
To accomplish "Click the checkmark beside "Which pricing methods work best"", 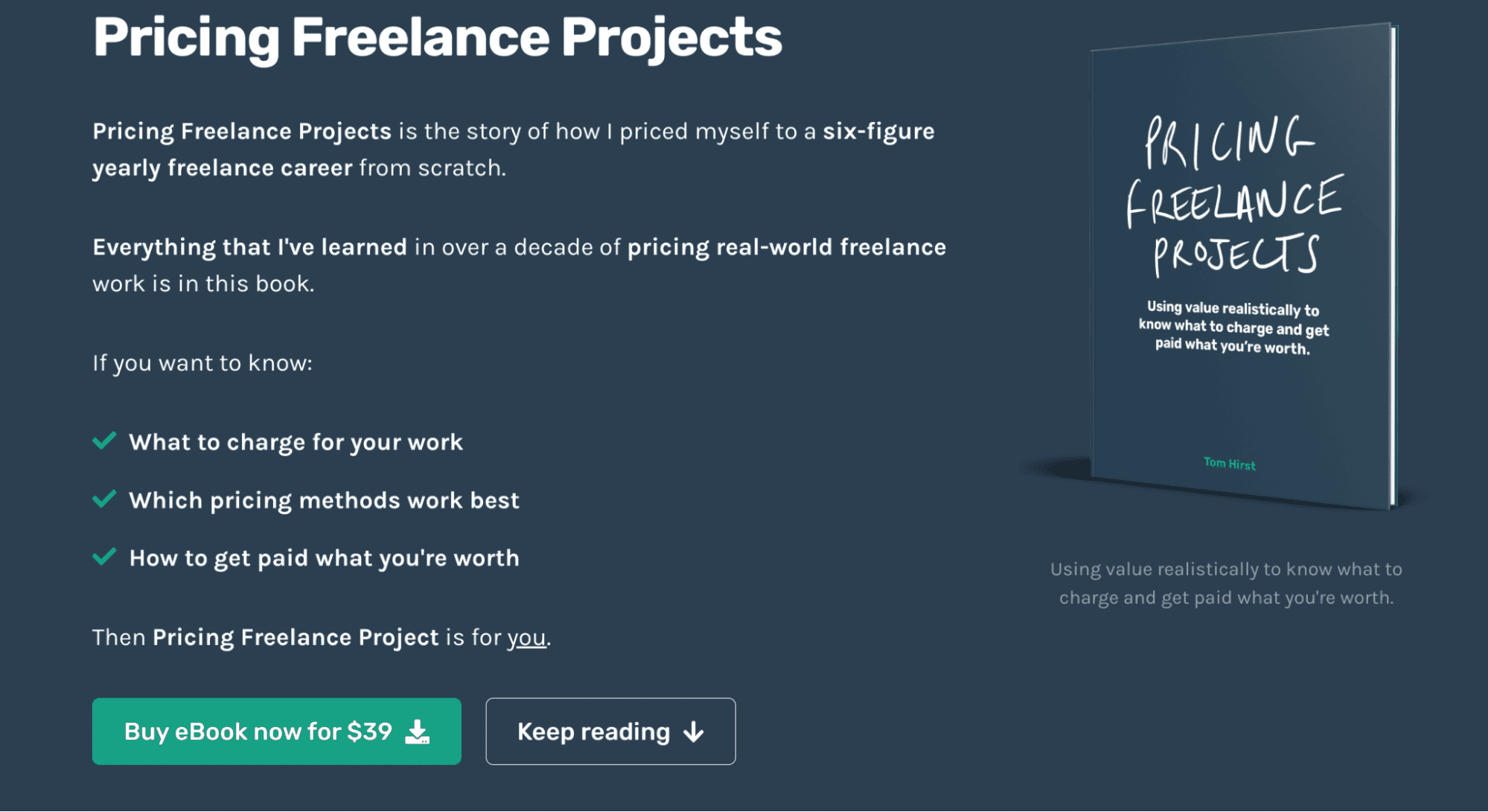I will click(x=104, y=499).
